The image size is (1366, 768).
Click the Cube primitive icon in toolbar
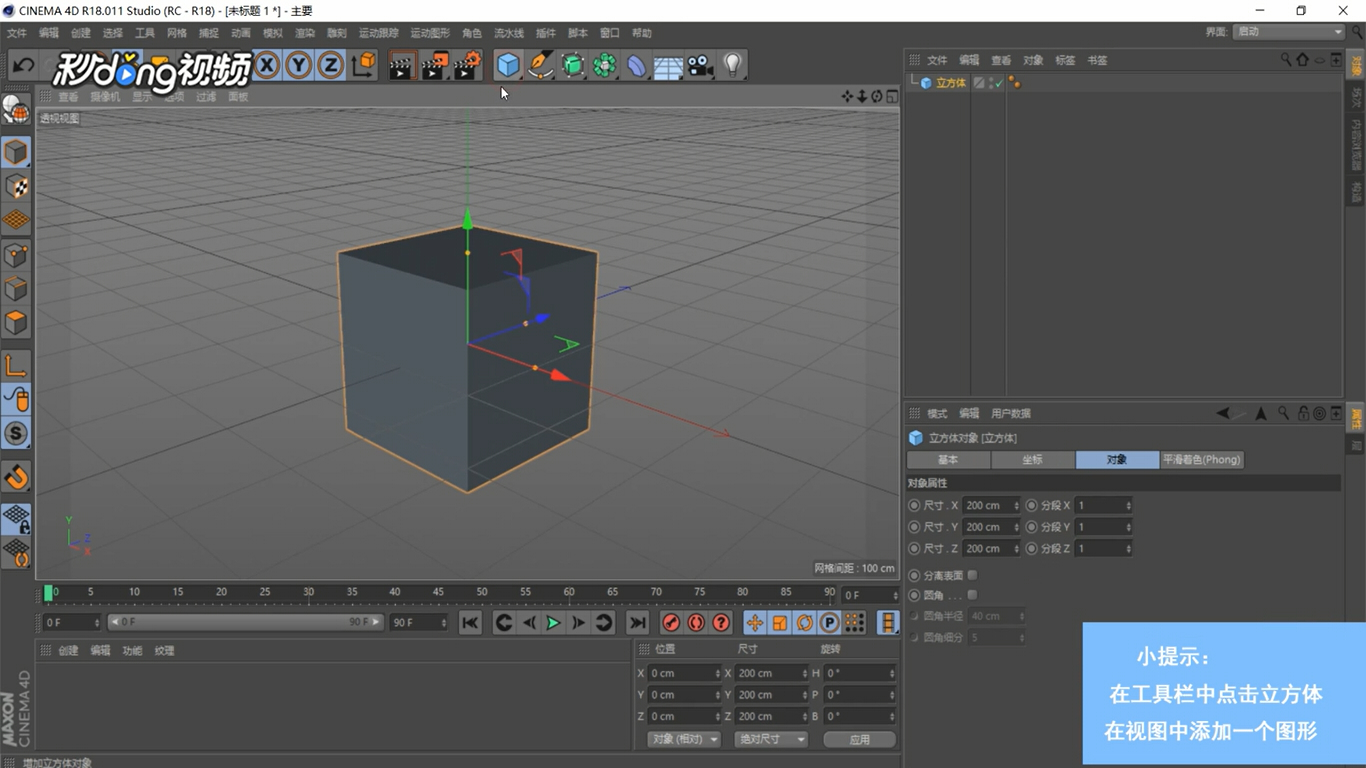[x=508, y=65]
